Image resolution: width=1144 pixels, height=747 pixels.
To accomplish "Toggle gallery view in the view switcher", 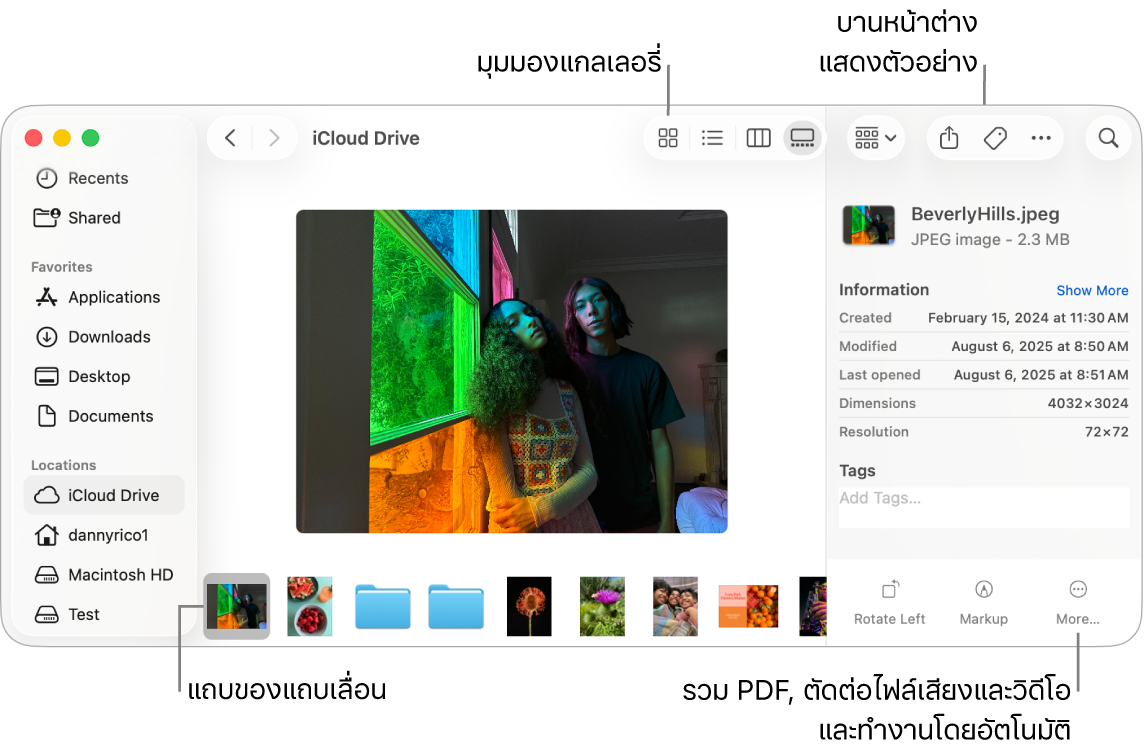I will pos(802,138).
